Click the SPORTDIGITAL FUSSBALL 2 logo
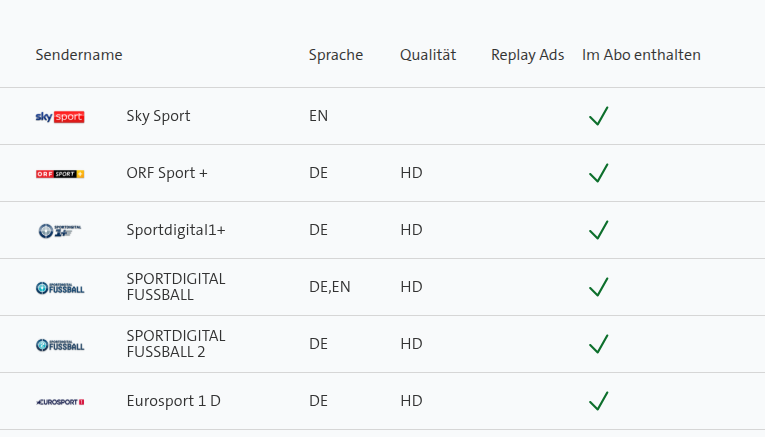The width and height of the screenshot is (765, 437). coord(60,345)
